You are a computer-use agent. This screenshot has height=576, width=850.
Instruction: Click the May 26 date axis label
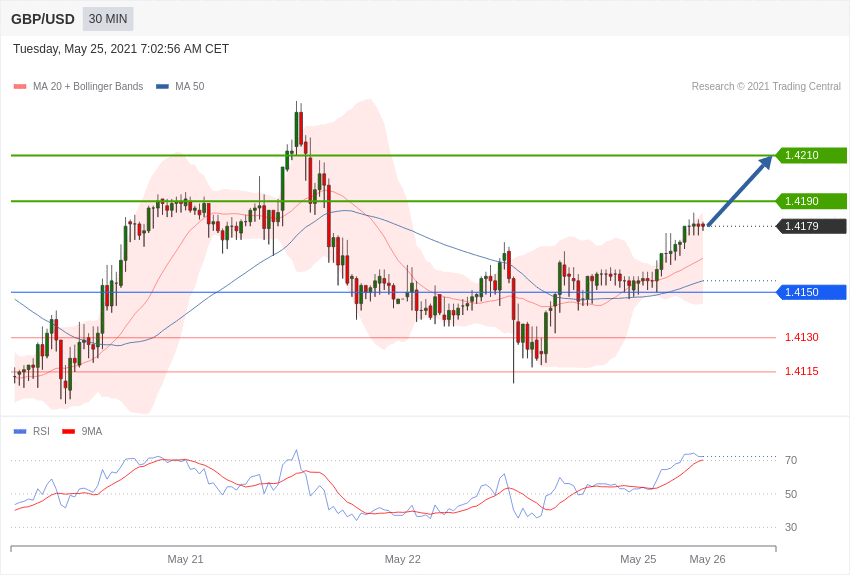click(x=707, y=559)
